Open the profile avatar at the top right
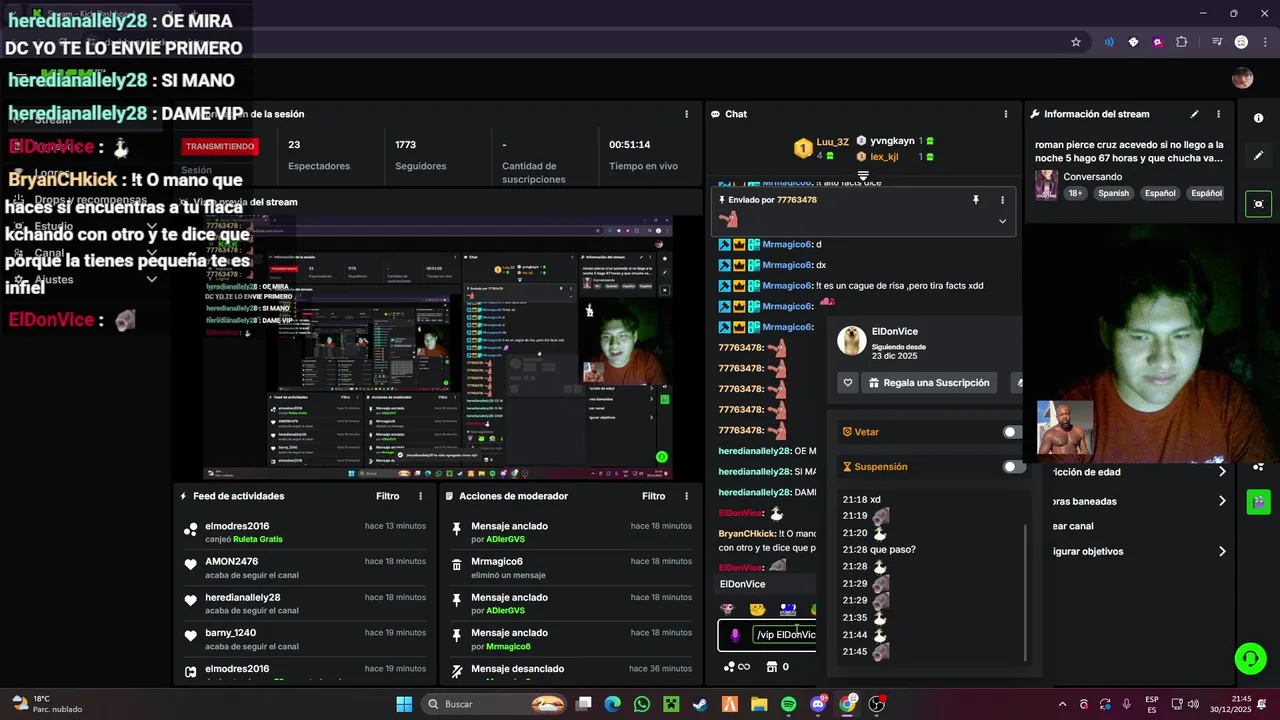 pos(1243,79)
